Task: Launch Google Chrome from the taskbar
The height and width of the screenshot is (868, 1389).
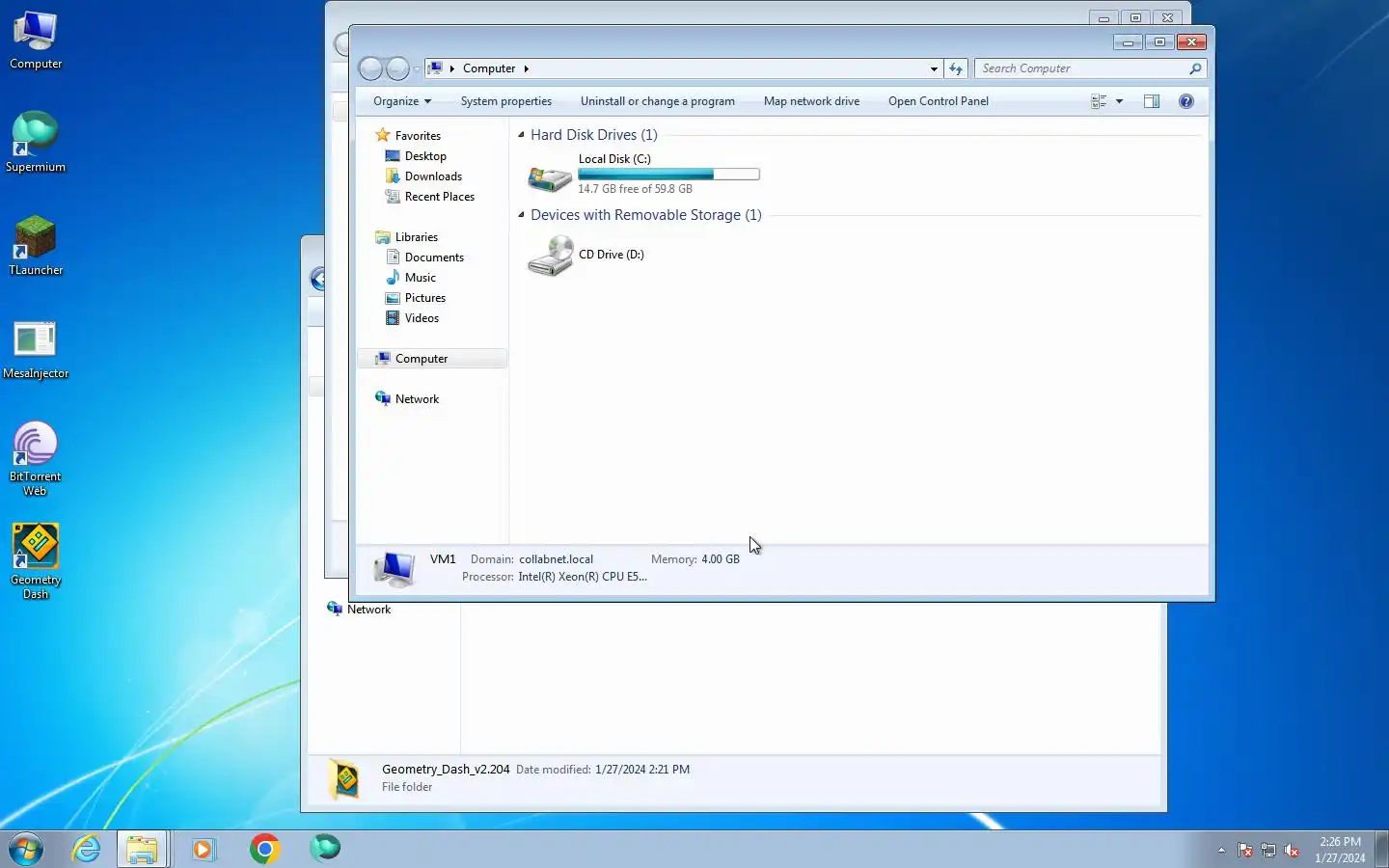Action: [264, 849]
